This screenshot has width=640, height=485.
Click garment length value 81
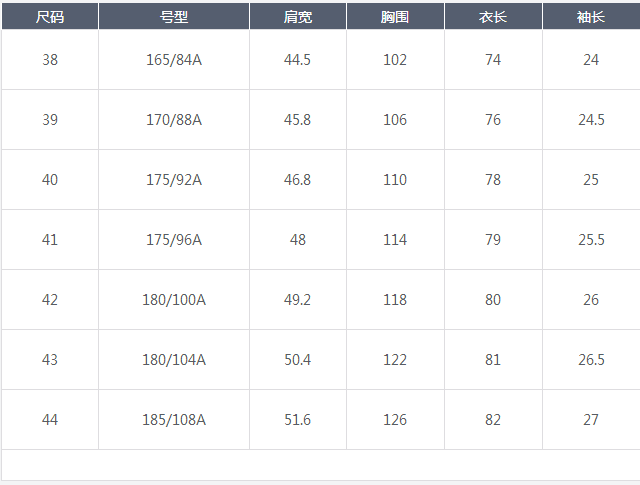pos(493,360)
